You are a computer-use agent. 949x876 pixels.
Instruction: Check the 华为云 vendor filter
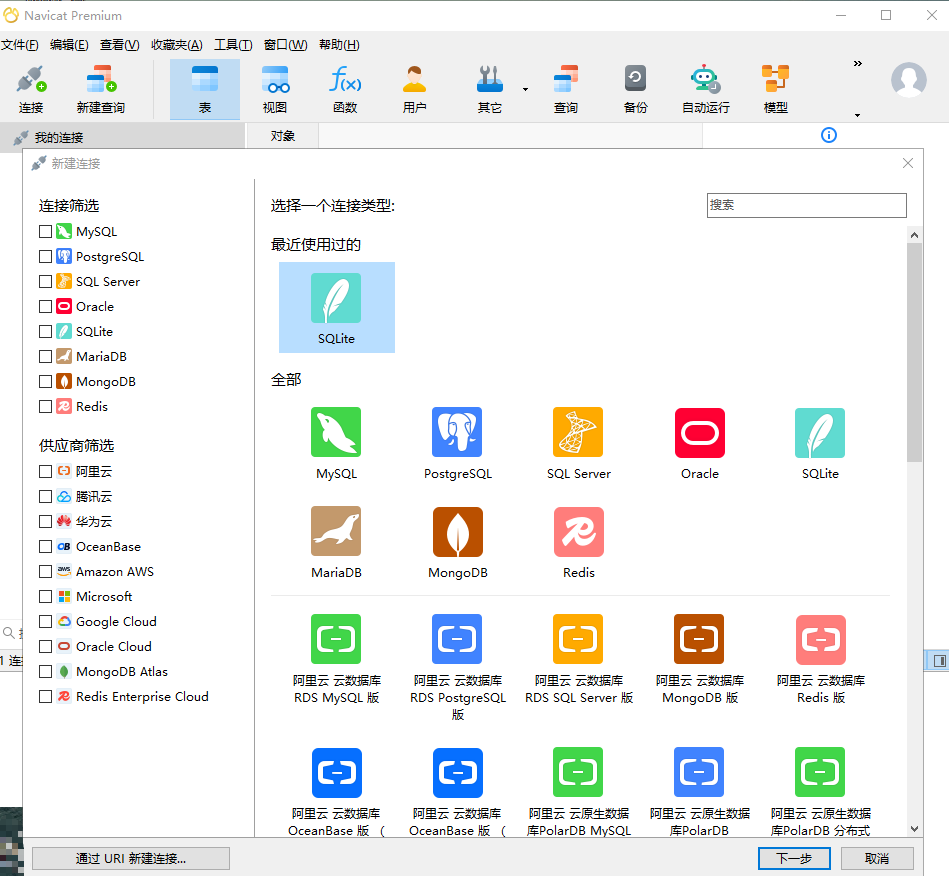pyautogui.click(x=45, y=521)
